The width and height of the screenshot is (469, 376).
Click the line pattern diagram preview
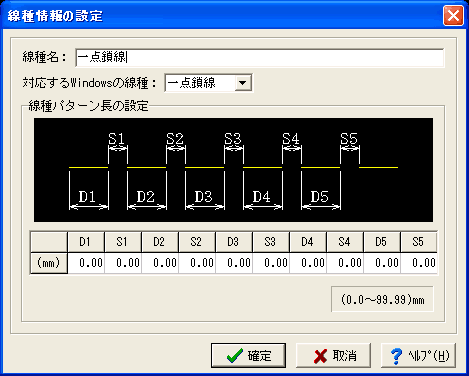233,170
